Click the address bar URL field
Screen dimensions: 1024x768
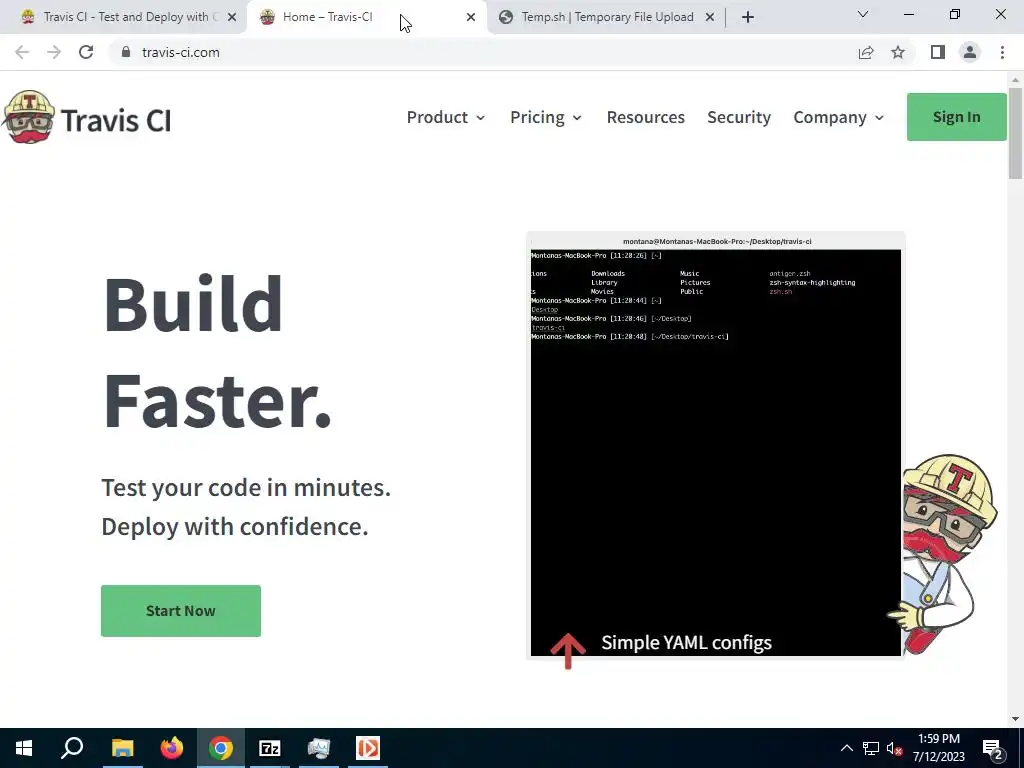pos(483,52)
